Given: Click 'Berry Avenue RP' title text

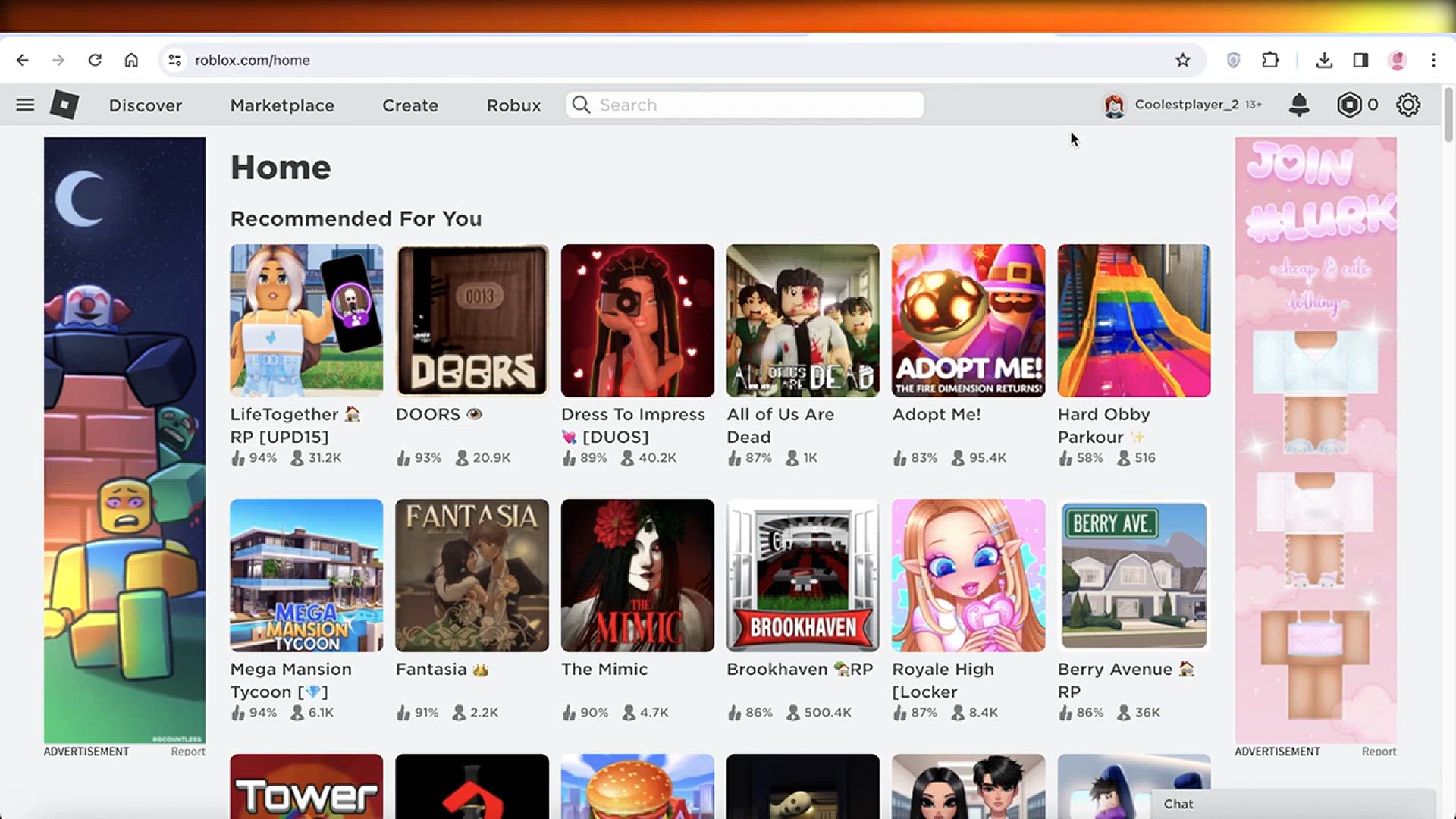Looking at the screenshot, I should [x=1125, y=680].
